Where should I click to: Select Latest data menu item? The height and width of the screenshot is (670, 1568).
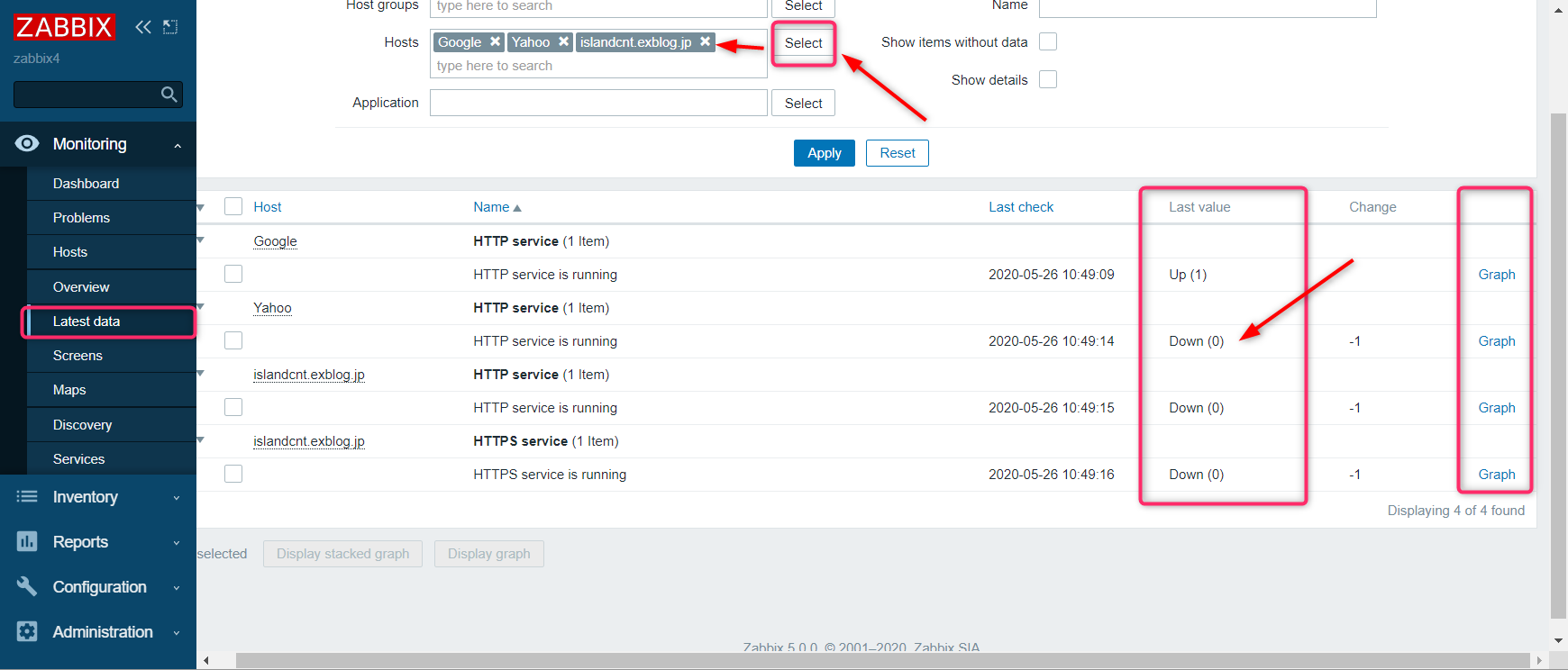pyautogui.click(x=111, y=321)
